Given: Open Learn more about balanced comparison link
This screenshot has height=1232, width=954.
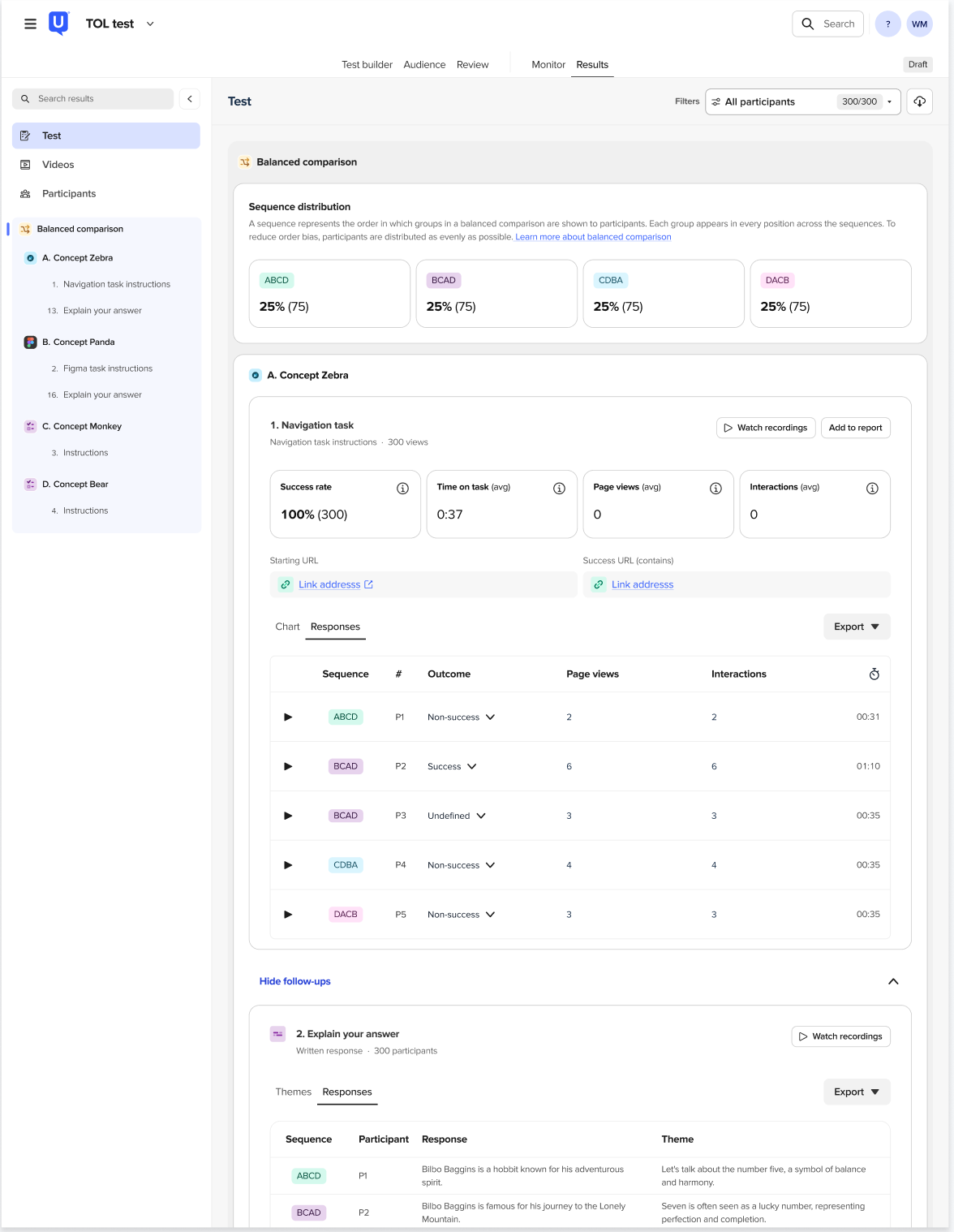Looking at the screenshot, I should [593, 237].
